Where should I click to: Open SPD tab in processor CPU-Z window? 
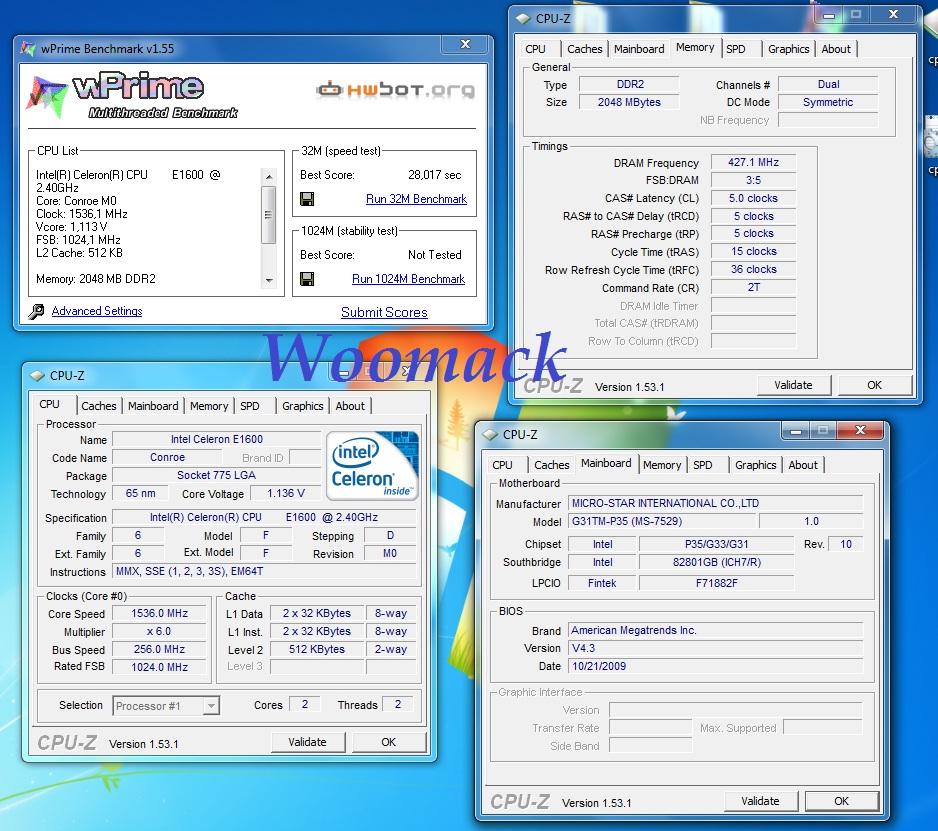pos(249,406)
